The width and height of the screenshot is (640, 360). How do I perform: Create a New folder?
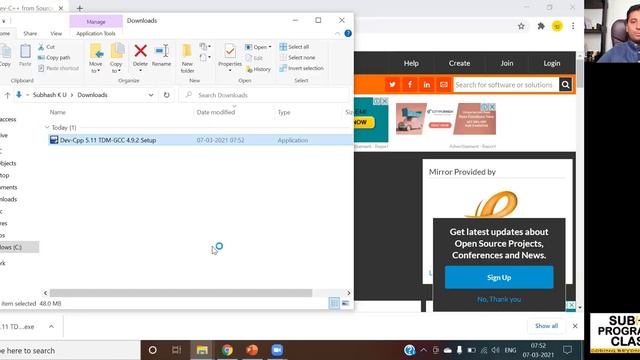(187, 58)
